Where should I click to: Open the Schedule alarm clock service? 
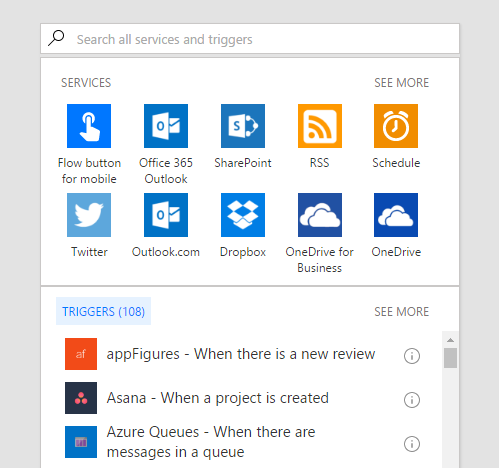(396, 126)
